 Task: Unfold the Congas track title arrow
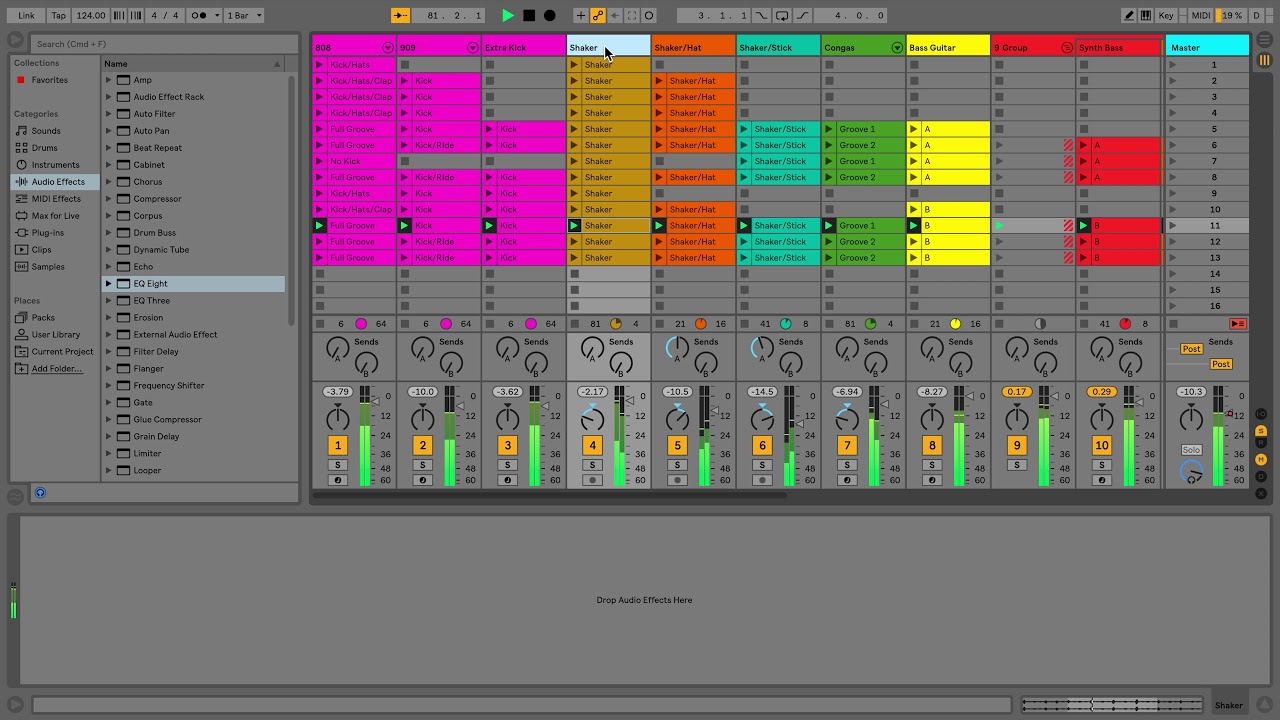[897, 48]
